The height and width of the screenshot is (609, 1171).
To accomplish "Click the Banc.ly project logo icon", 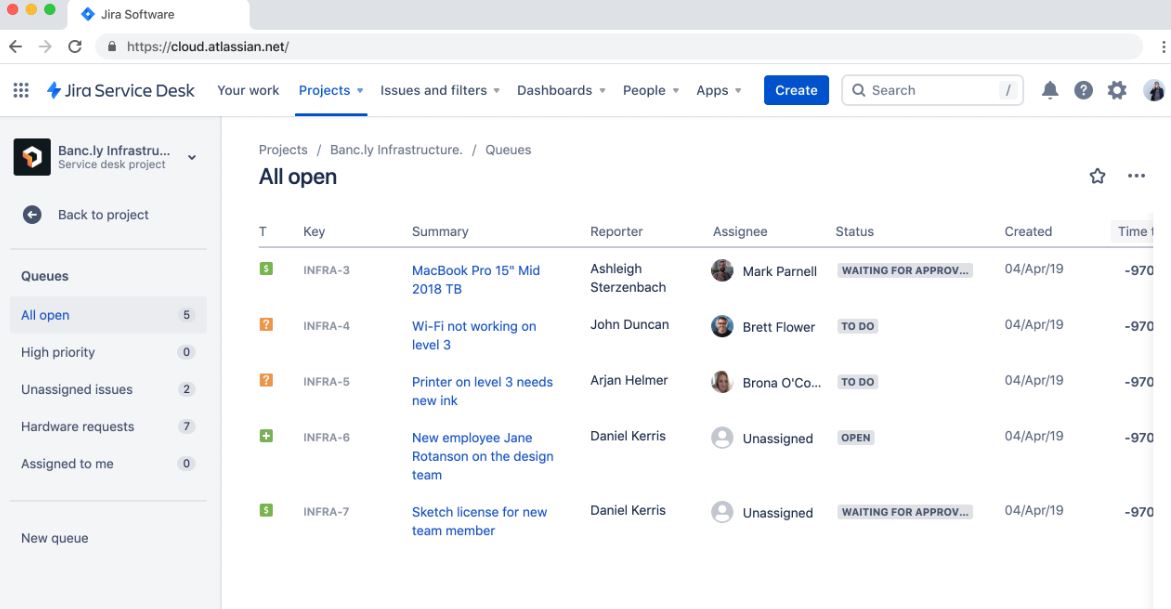I will coord(32,157).
